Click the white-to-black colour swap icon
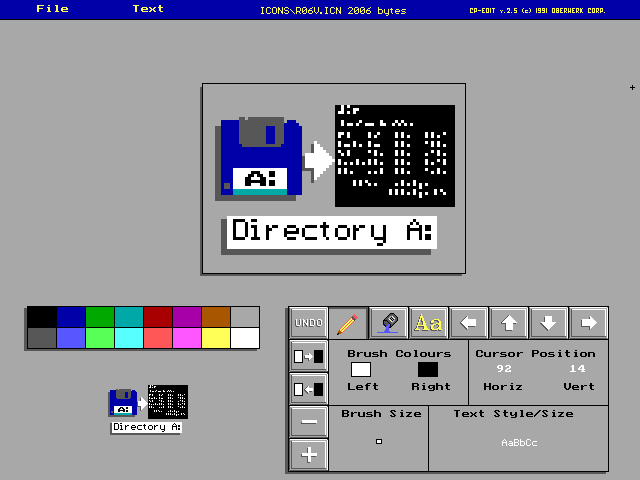640x480 pixels. pos(308,356)
